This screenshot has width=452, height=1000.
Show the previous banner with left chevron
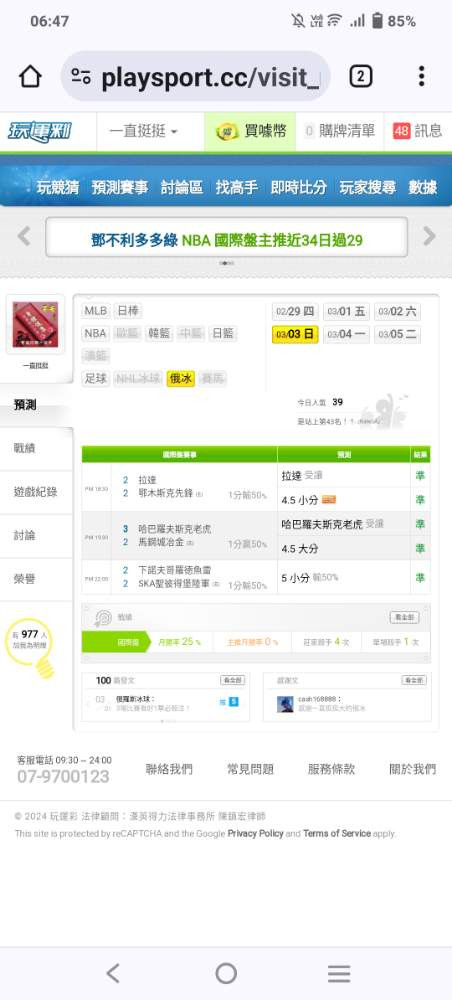click(x=24, y=237)
